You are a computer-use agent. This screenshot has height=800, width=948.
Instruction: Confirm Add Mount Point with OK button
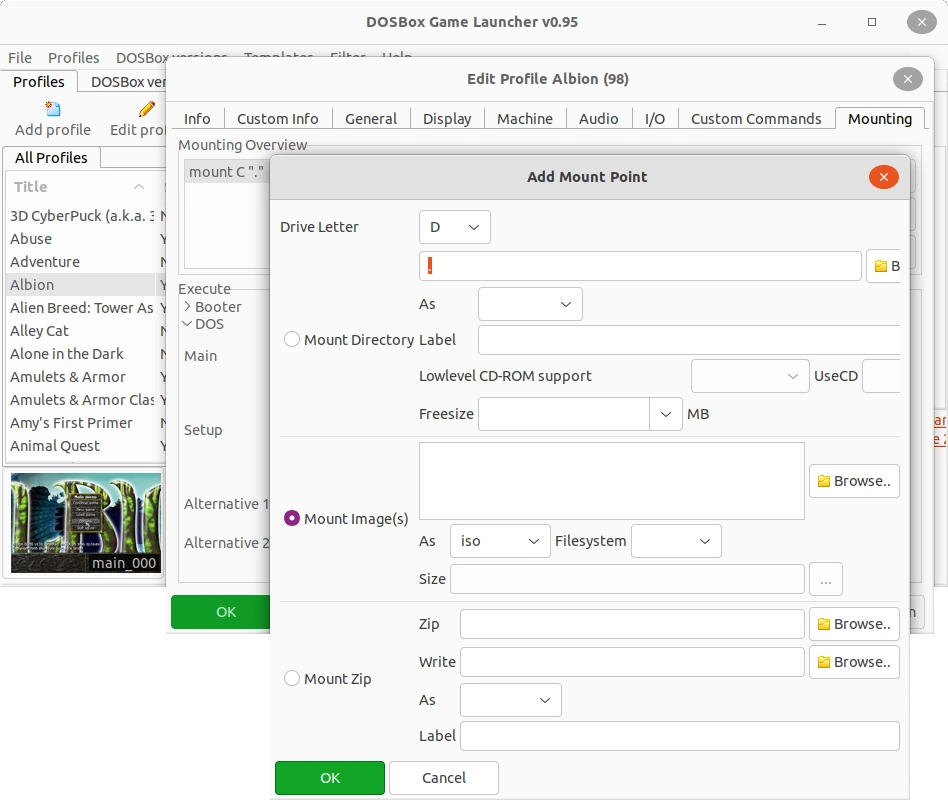tap(330, 778)
